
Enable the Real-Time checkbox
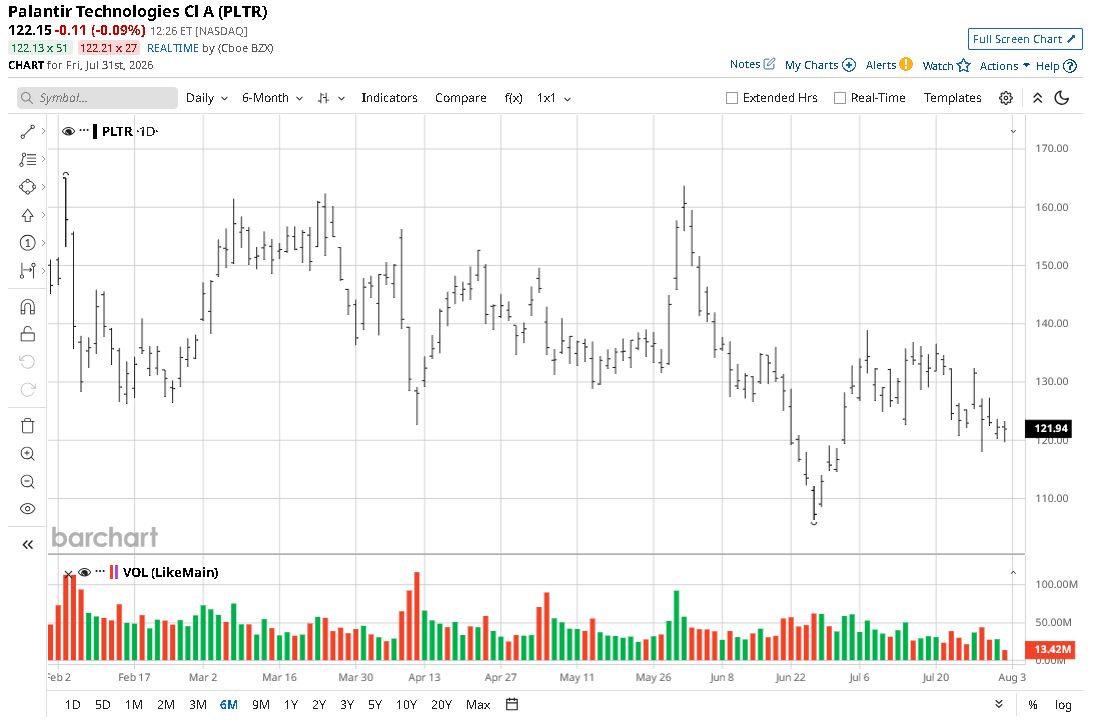coord(840,98)
